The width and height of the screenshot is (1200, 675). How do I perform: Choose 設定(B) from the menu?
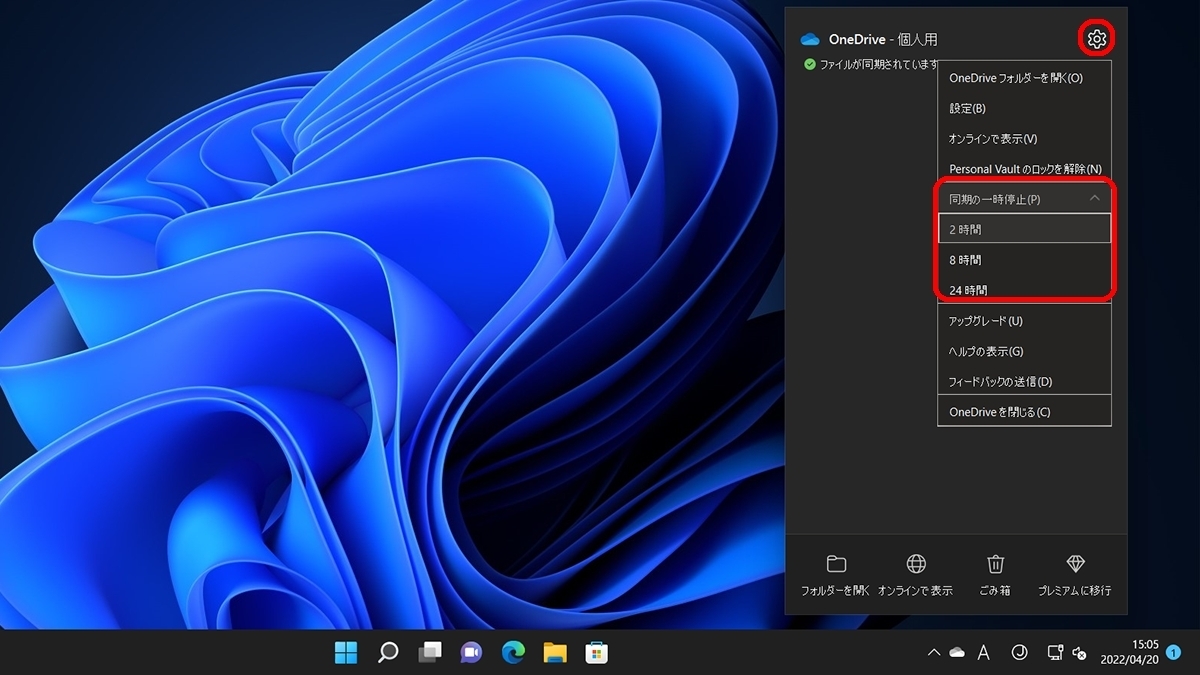tap(1024, 108)
